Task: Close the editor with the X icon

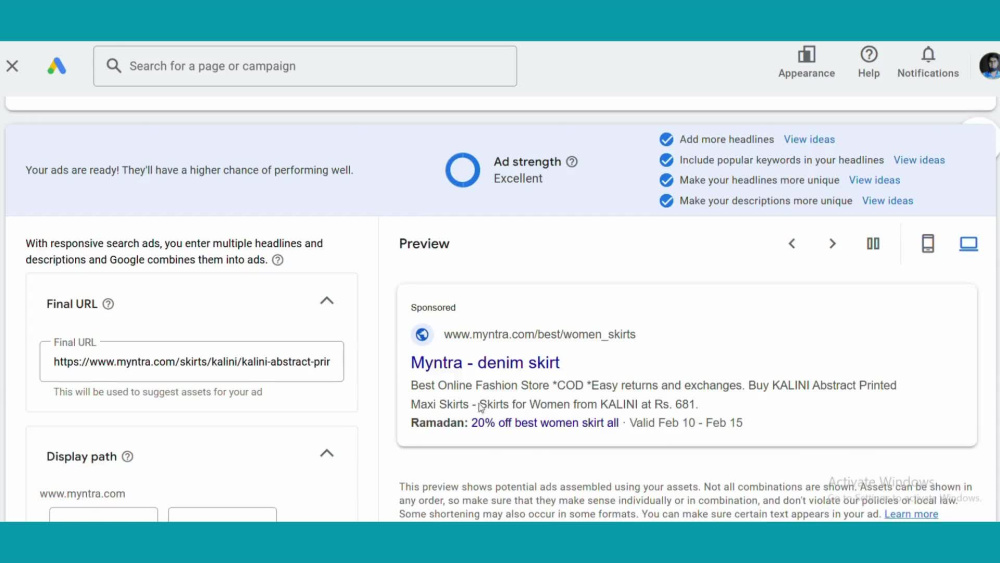Action: point(12,66)
